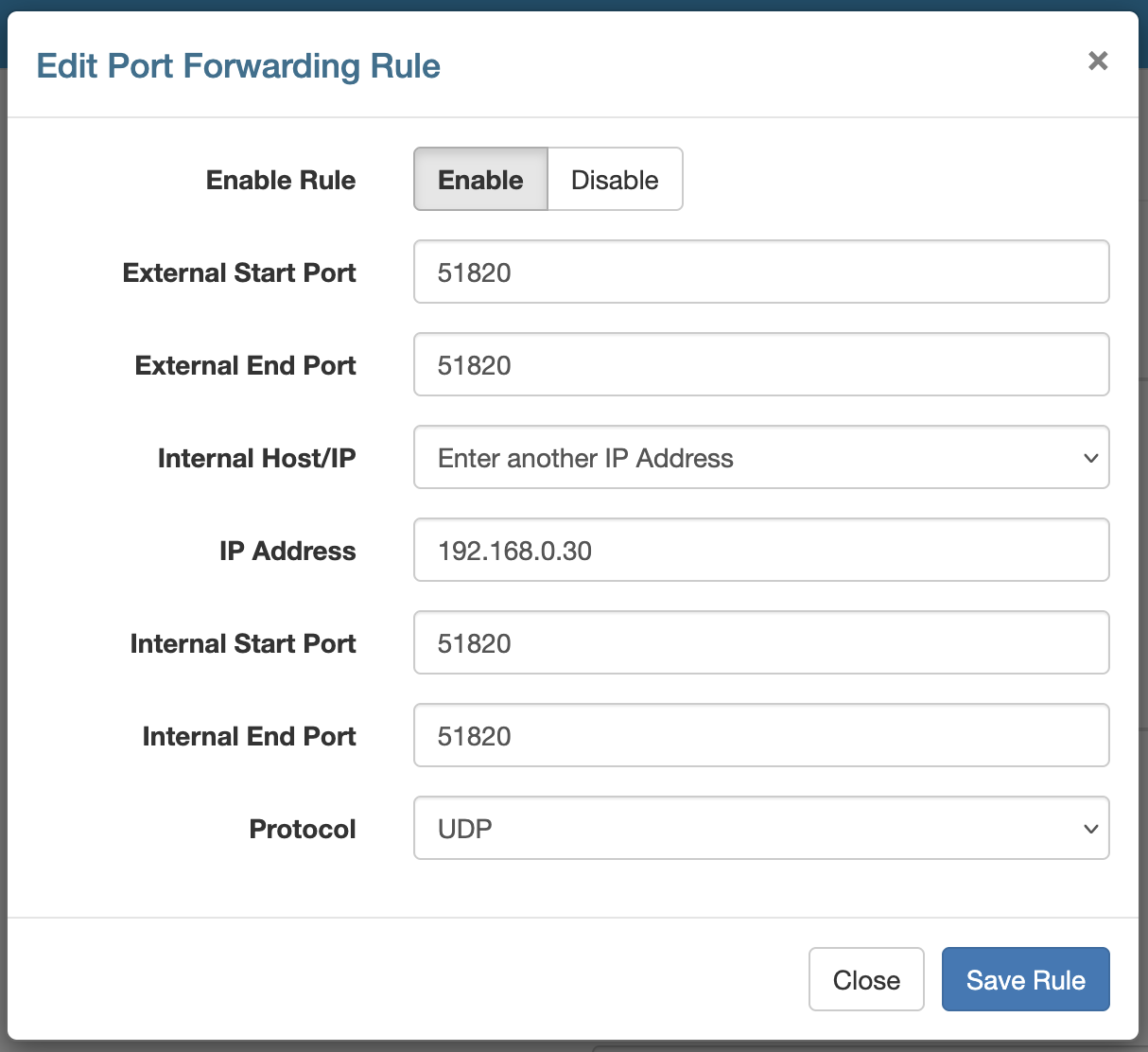
Task: Expand the Protocol dropdown showing UDP
Action: point(760,829)
